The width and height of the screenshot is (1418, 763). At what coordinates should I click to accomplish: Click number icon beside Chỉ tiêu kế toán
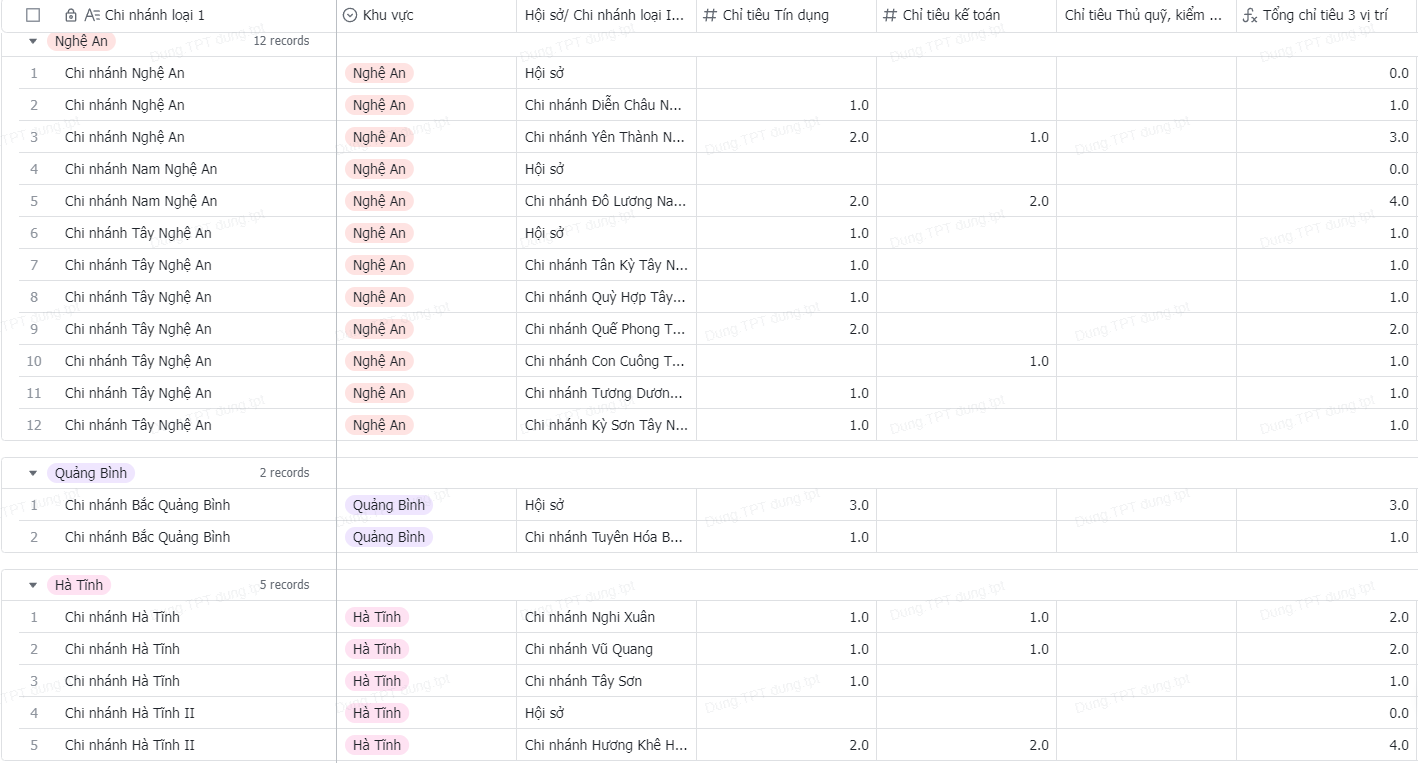890,15
